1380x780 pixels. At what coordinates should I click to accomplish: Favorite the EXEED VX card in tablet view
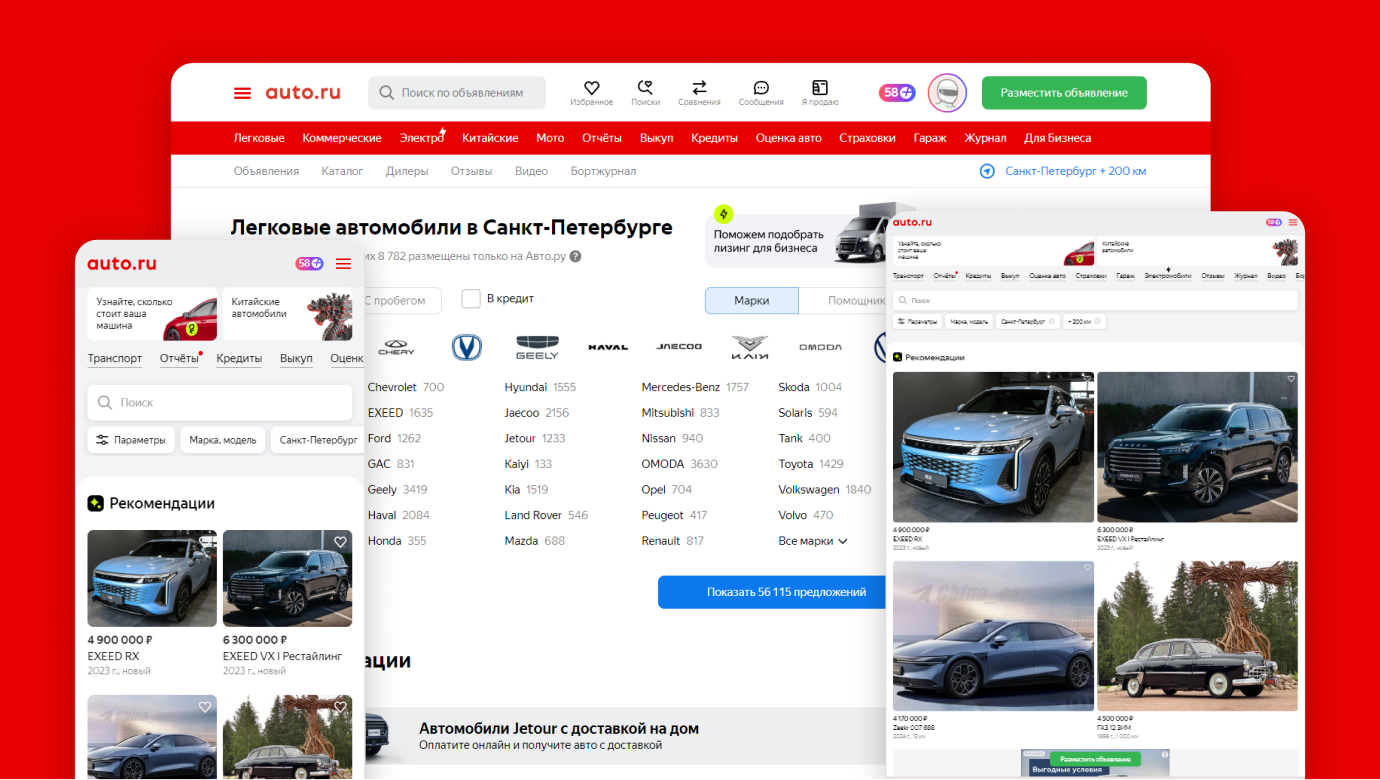click(x=1291, y=379)
